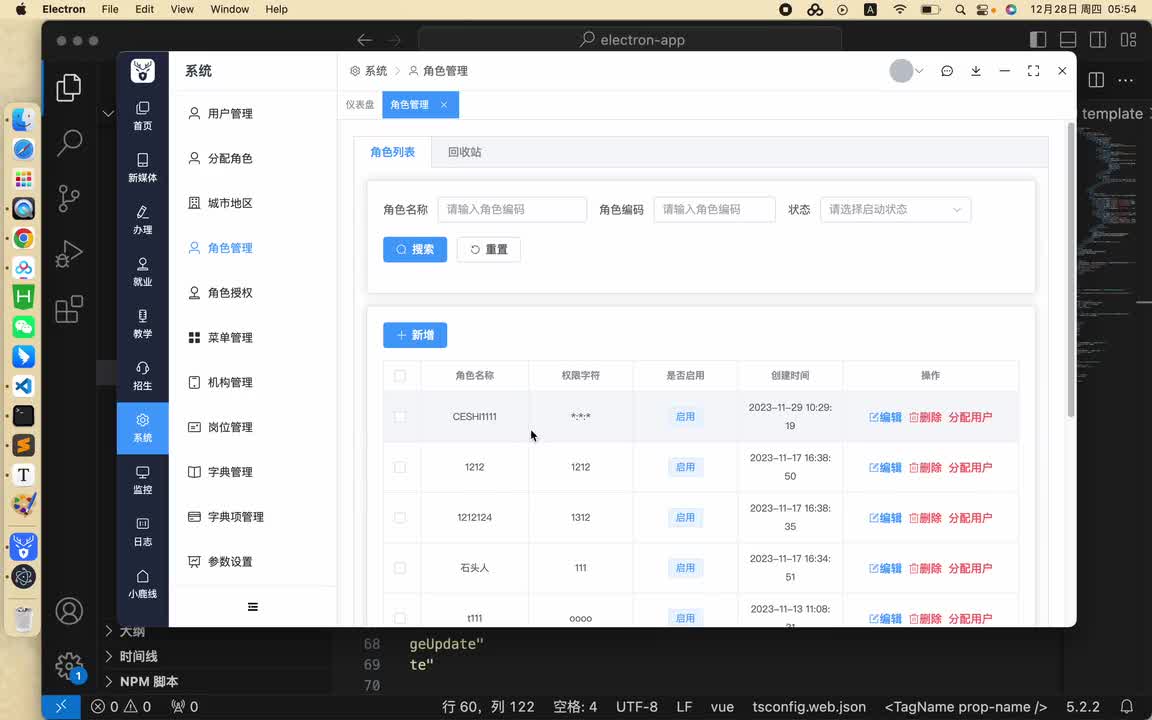The width and height of the screenshot is (1152, 720).
Task: Open 招生 module in sidebar
Action: click(x=143, y=376)
